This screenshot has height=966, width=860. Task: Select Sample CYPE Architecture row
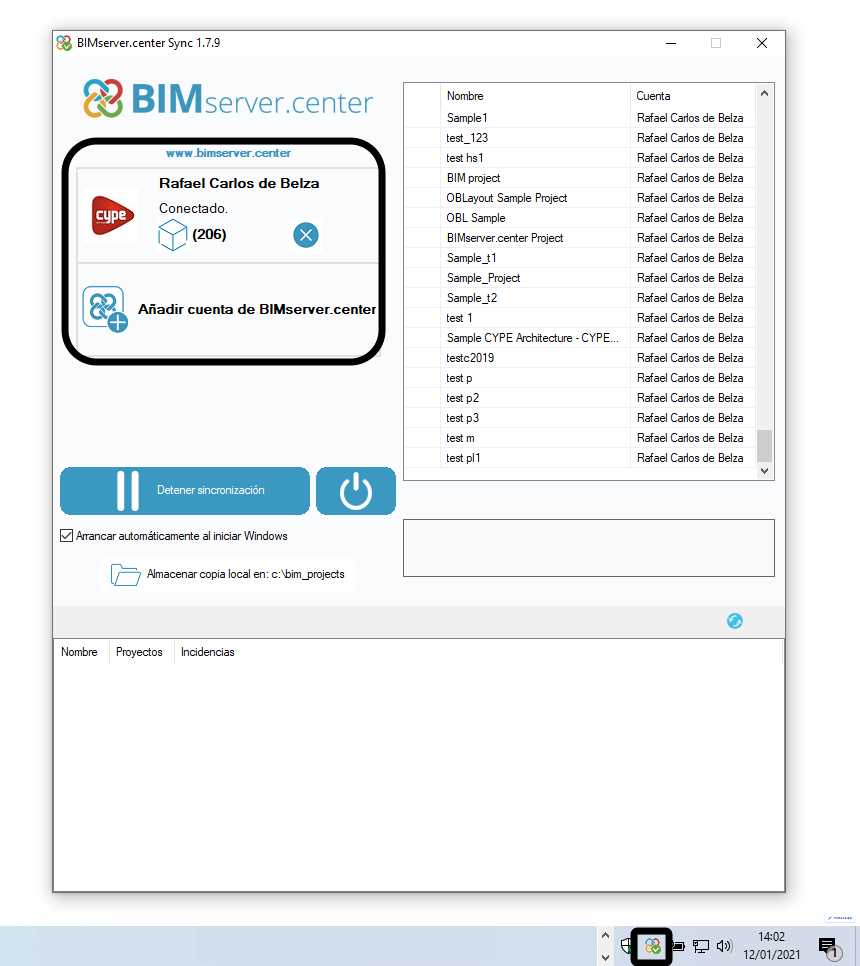tap(580, 338)
